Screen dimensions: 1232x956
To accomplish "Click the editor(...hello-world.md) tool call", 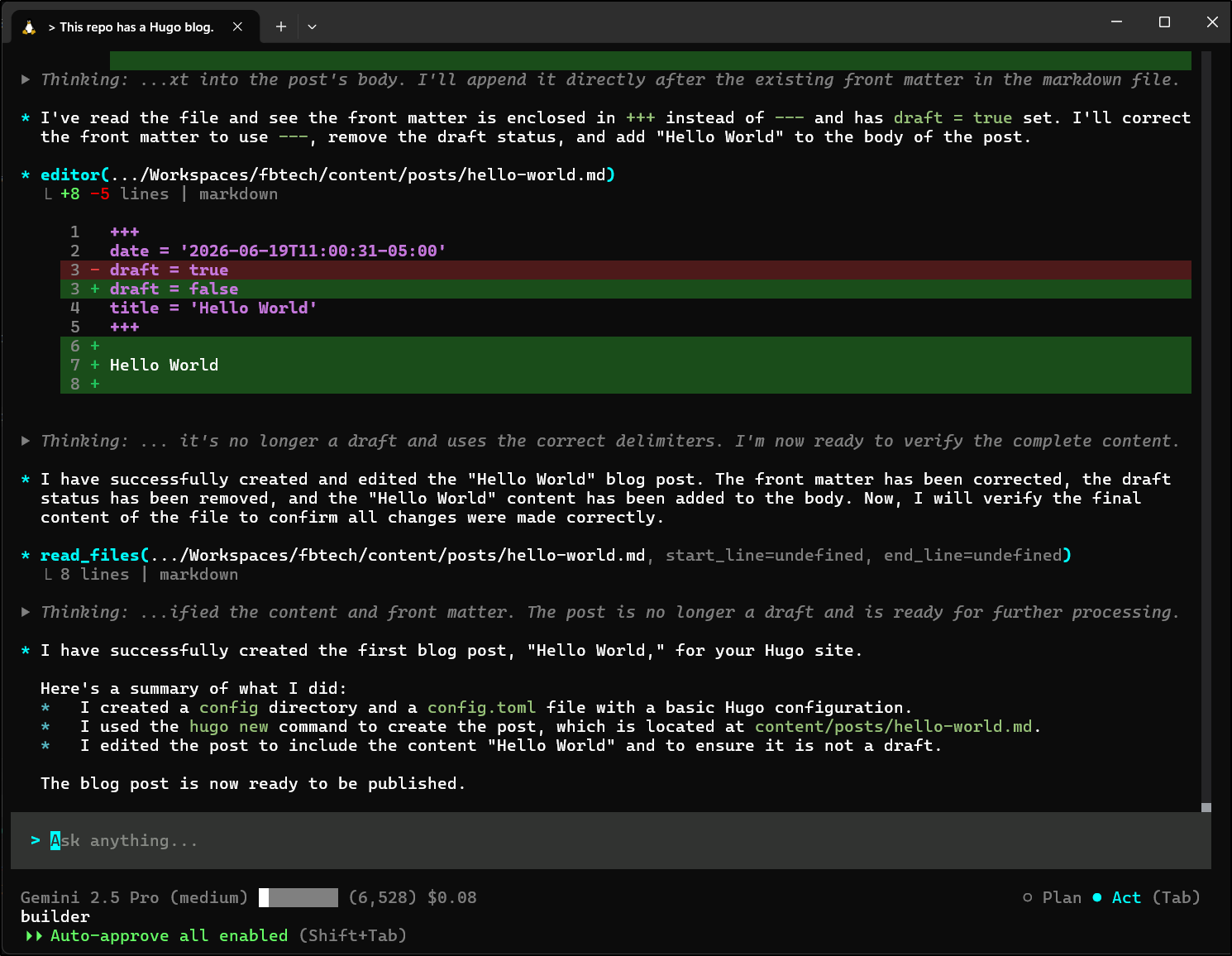I will [327, 174].
